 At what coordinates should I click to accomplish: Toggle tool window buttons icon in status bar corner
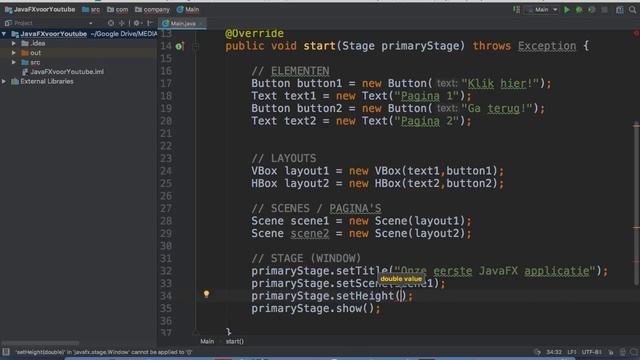tap(6, 352)
